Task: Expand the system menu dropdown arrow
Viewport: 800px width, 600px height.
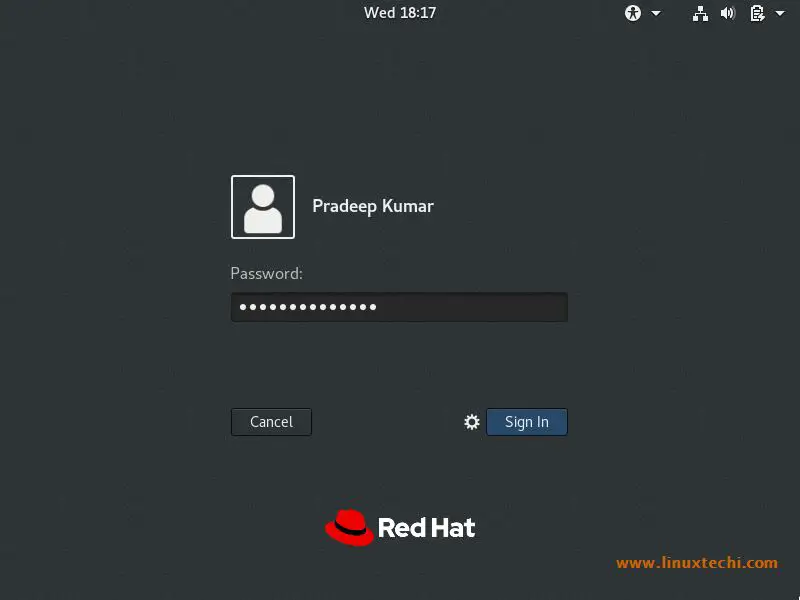Action: [780, 13]
